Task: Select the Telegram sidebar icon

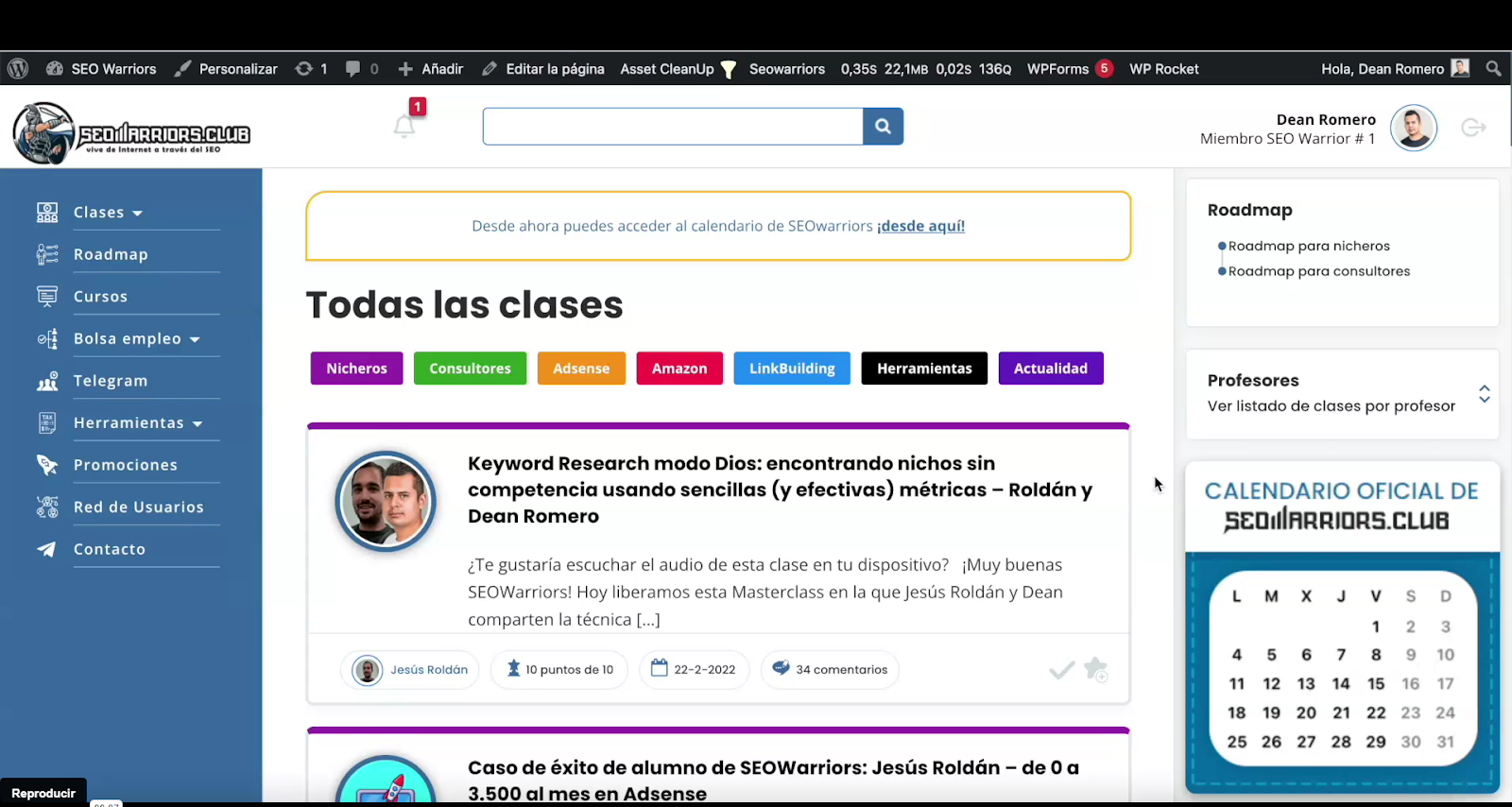Action: 47,381
